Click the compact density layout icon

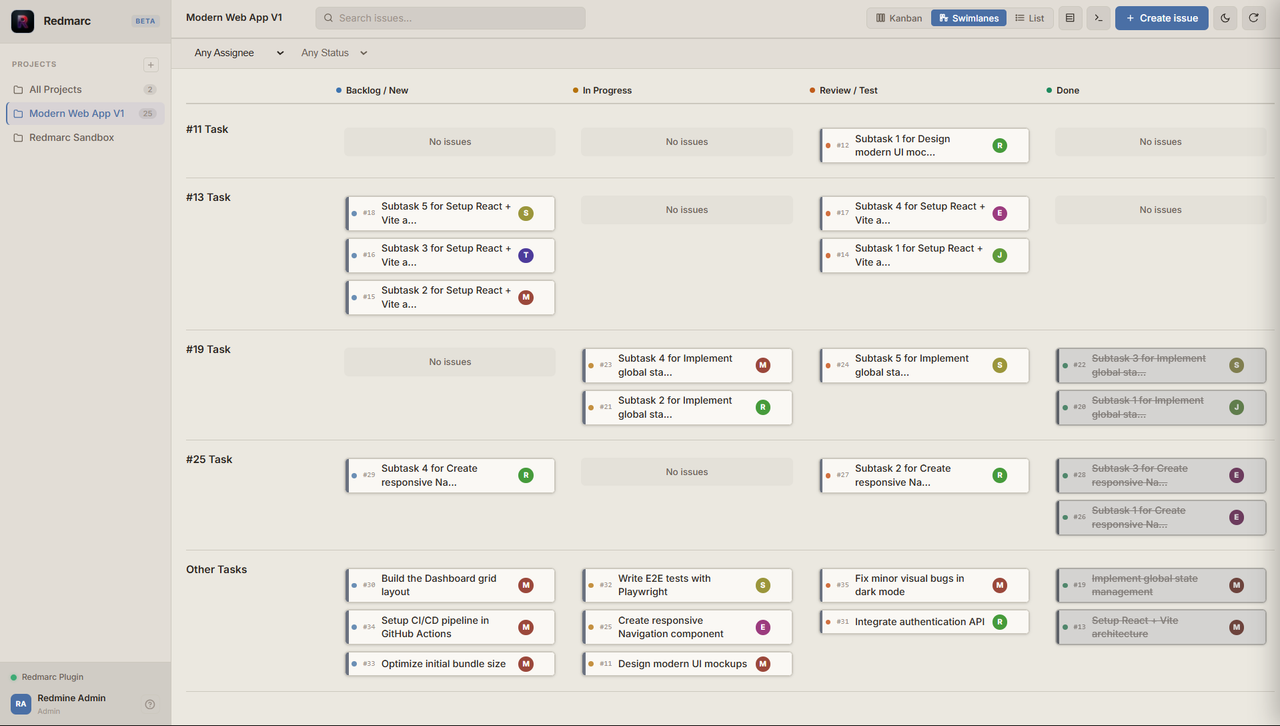1070,18
